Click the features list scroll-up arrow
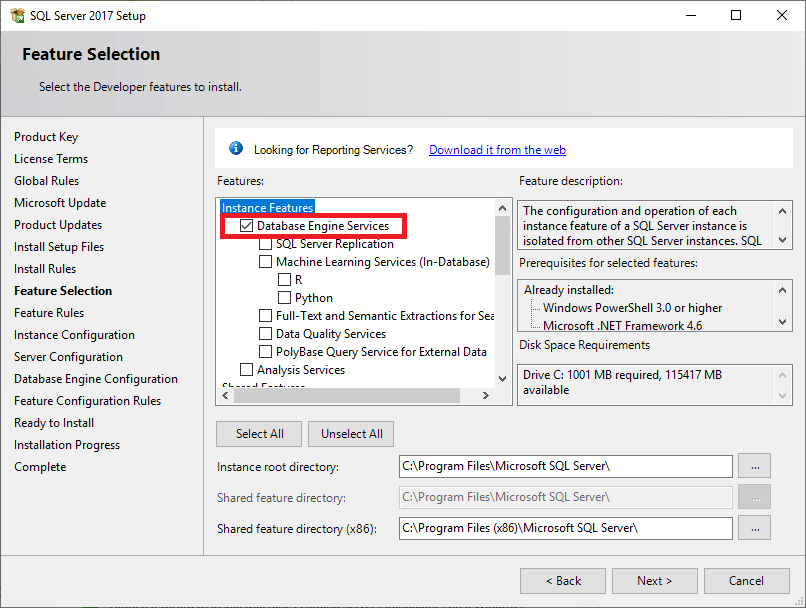This screenshot has height=608, width=806. point(503,208)
